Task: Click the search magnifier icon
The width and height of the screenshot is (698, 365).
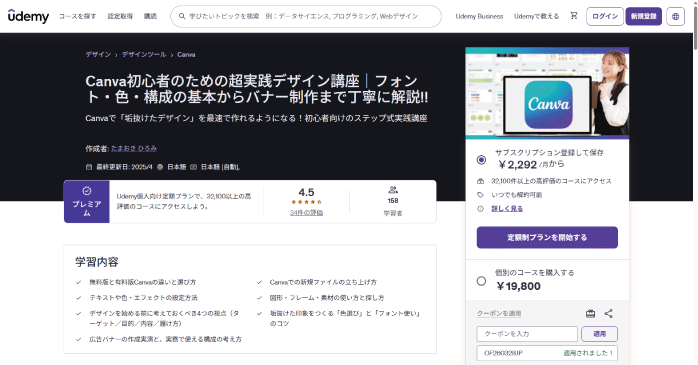Action: (182, 16)
